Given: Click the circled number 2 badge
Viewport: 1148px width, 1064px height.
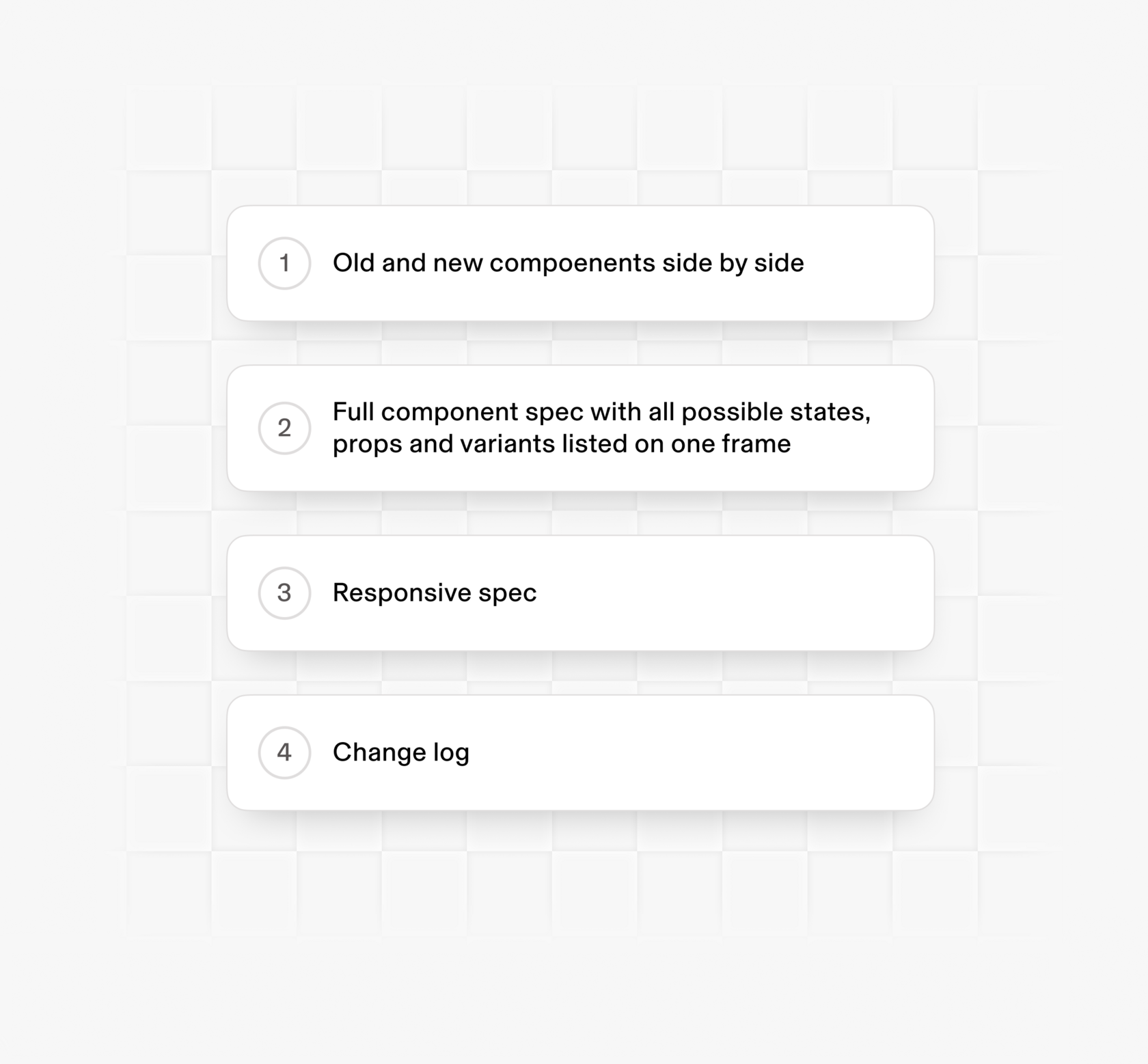Looking at the screenshot, I should click(284, 428).
